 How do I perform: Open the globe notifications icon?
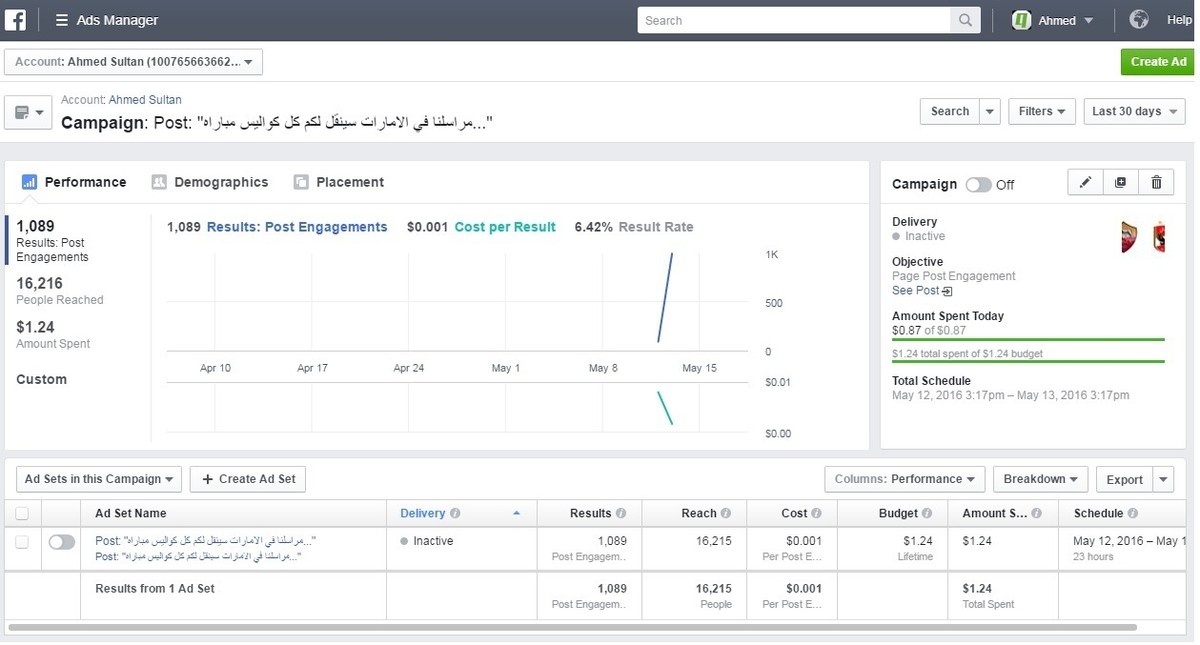pyautogui.click(x=1138, y=20)
